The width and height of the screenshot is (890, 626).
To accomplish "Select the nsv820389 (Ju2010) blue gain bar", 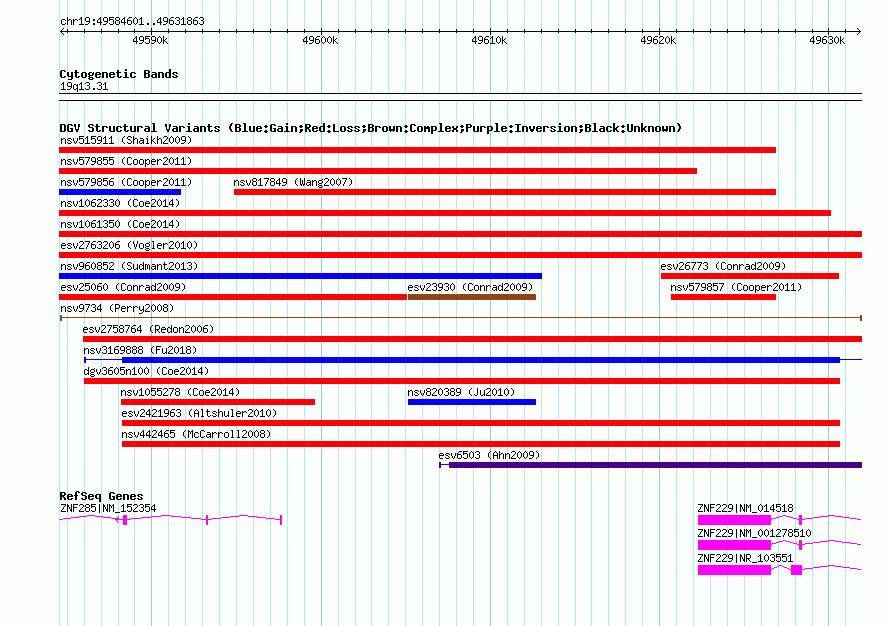I will (472, 402).
